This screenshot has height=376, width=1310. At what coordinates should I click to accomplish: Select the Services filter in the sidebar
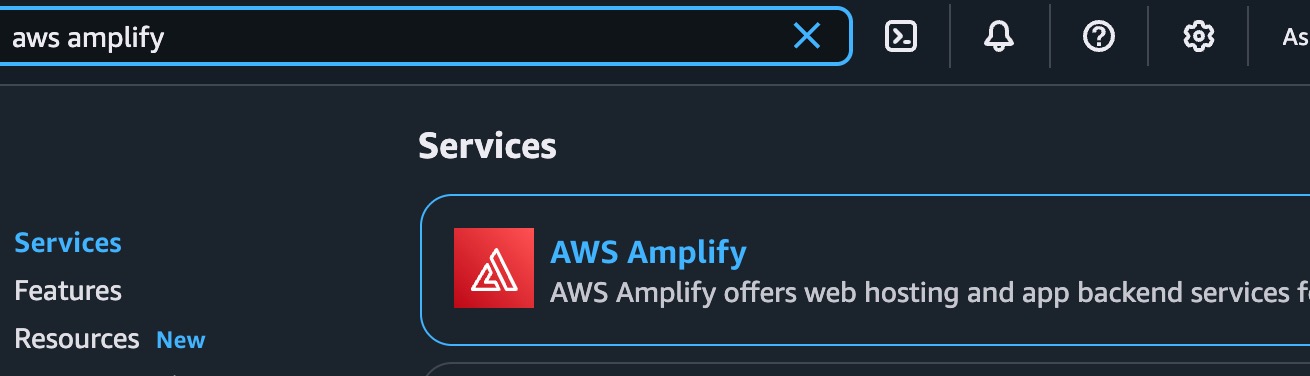68,243
